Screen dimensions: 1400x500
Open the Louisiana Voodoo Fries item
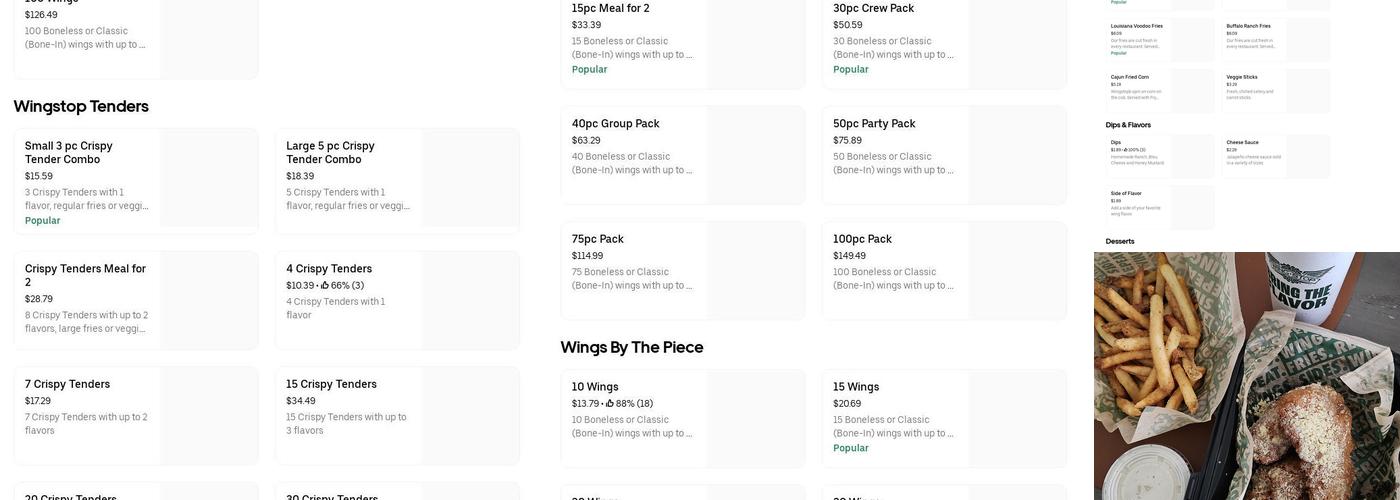click(x=1160, y=39)
